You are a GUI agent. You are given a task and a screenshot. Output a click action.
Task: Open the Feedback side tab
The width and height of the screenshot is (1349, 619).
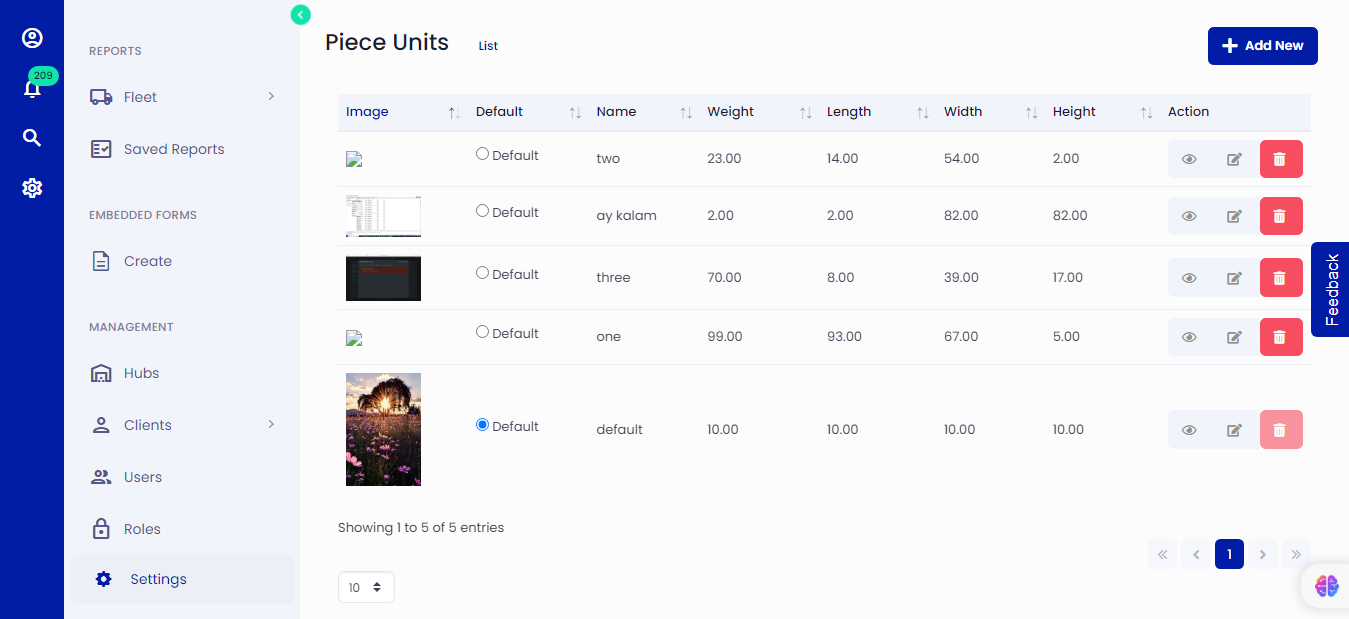pos(1331,289)
